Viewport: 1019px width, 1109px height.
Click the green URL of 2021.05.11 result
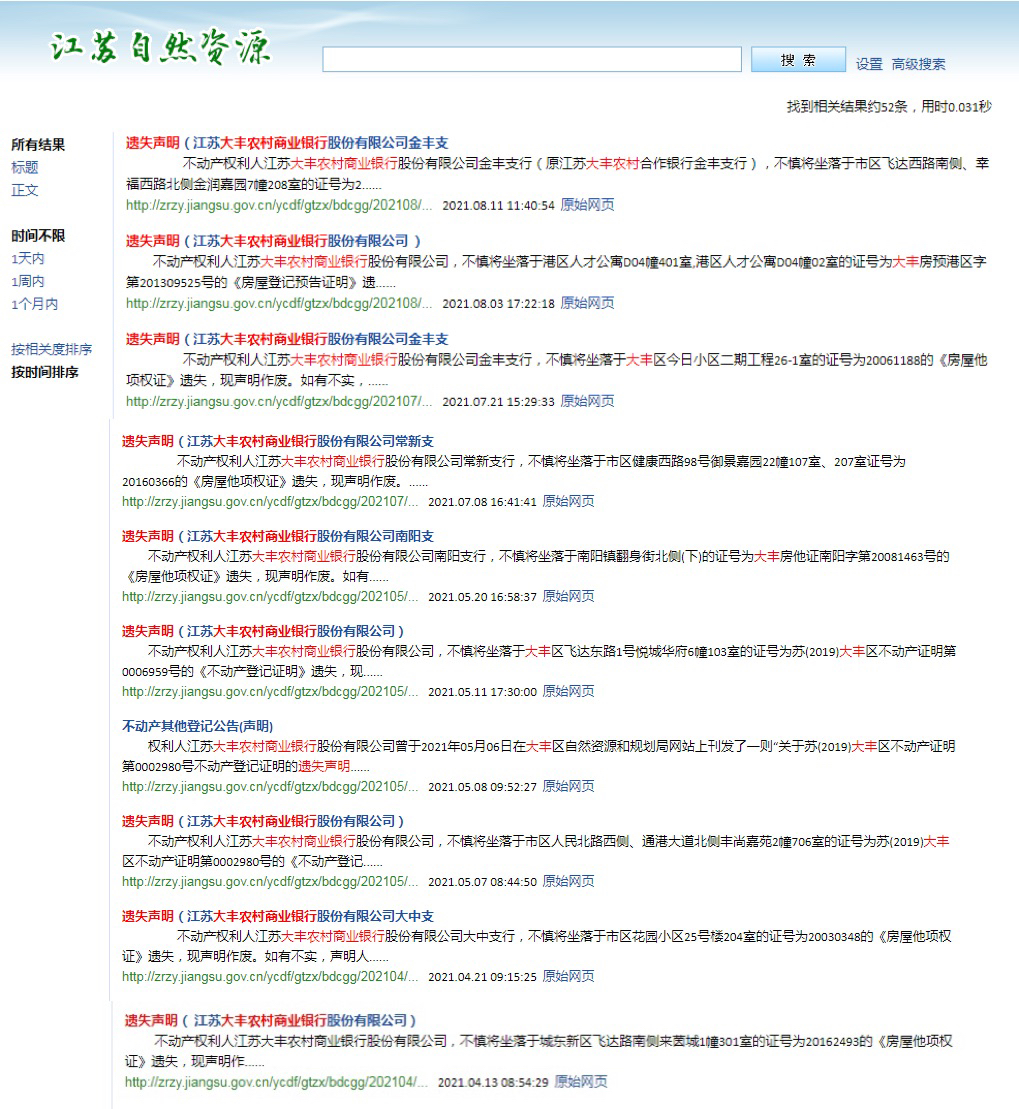[x=270, y=691]
